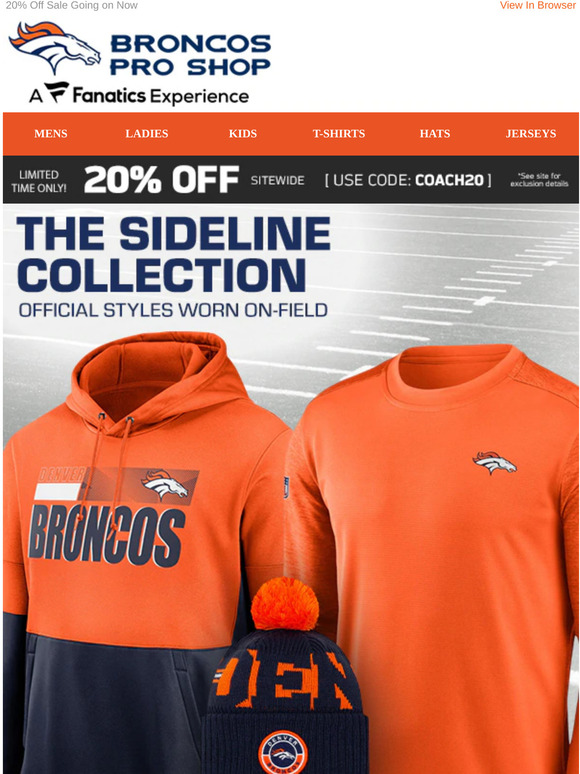Image resolution: width=580 pixels, height=774 pixels.
Task: Click the COACH20 promo code
Action: point(449,180)
